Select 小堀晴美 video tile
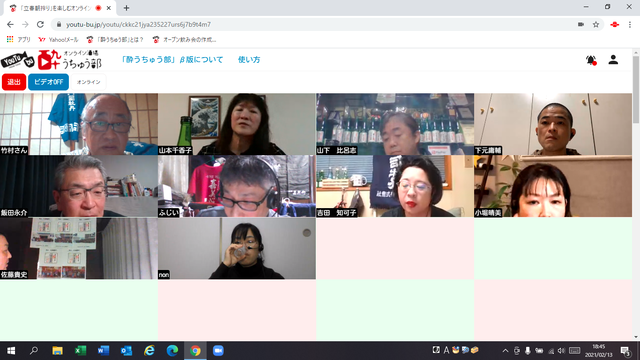 click(x=553, y=186)
